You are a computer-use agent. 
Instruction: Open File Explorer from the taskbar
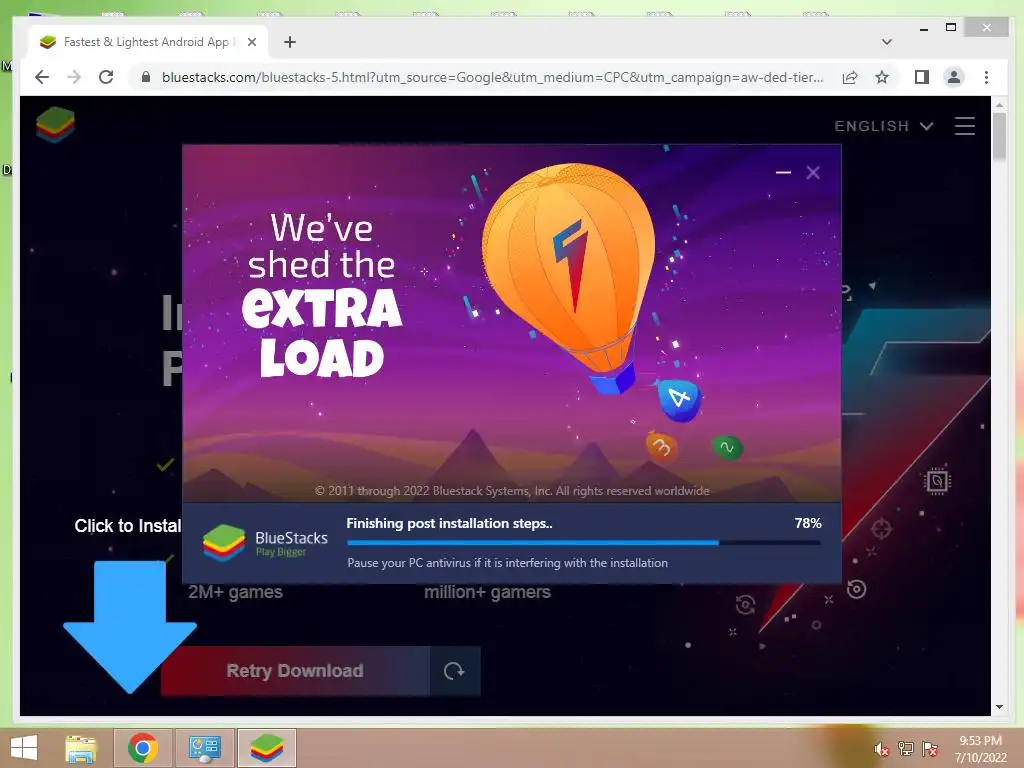(x=81, y=748)
